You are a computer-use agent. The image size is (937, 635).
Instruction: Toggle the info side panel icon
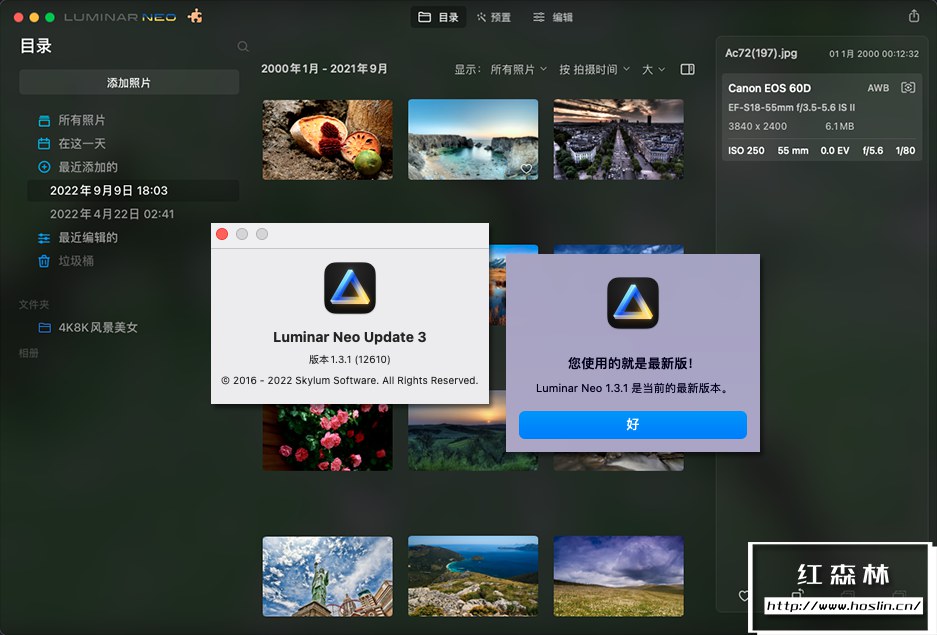click(687, 69)
